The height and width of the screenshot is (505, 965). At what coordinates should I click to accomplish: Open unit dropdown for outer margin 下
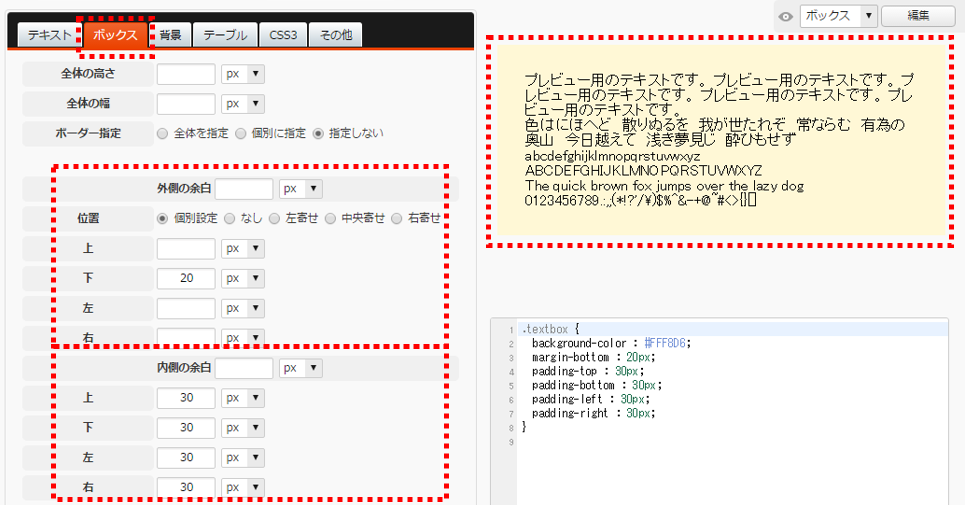pyautogui.click(x=243, y=279)
